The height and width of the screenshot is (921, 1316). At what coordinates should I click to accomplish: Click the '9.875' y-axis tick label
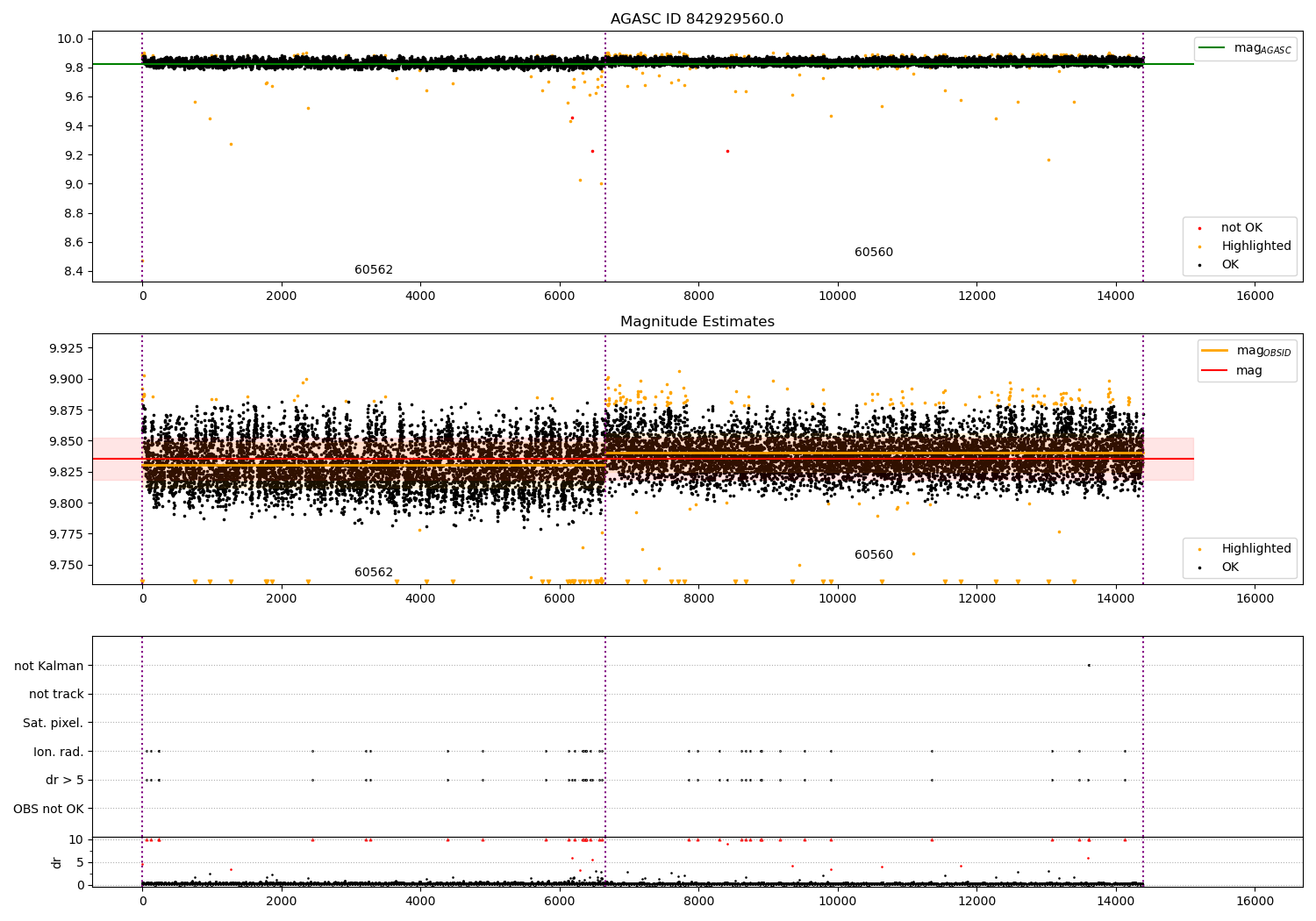[x=67, y=411]
